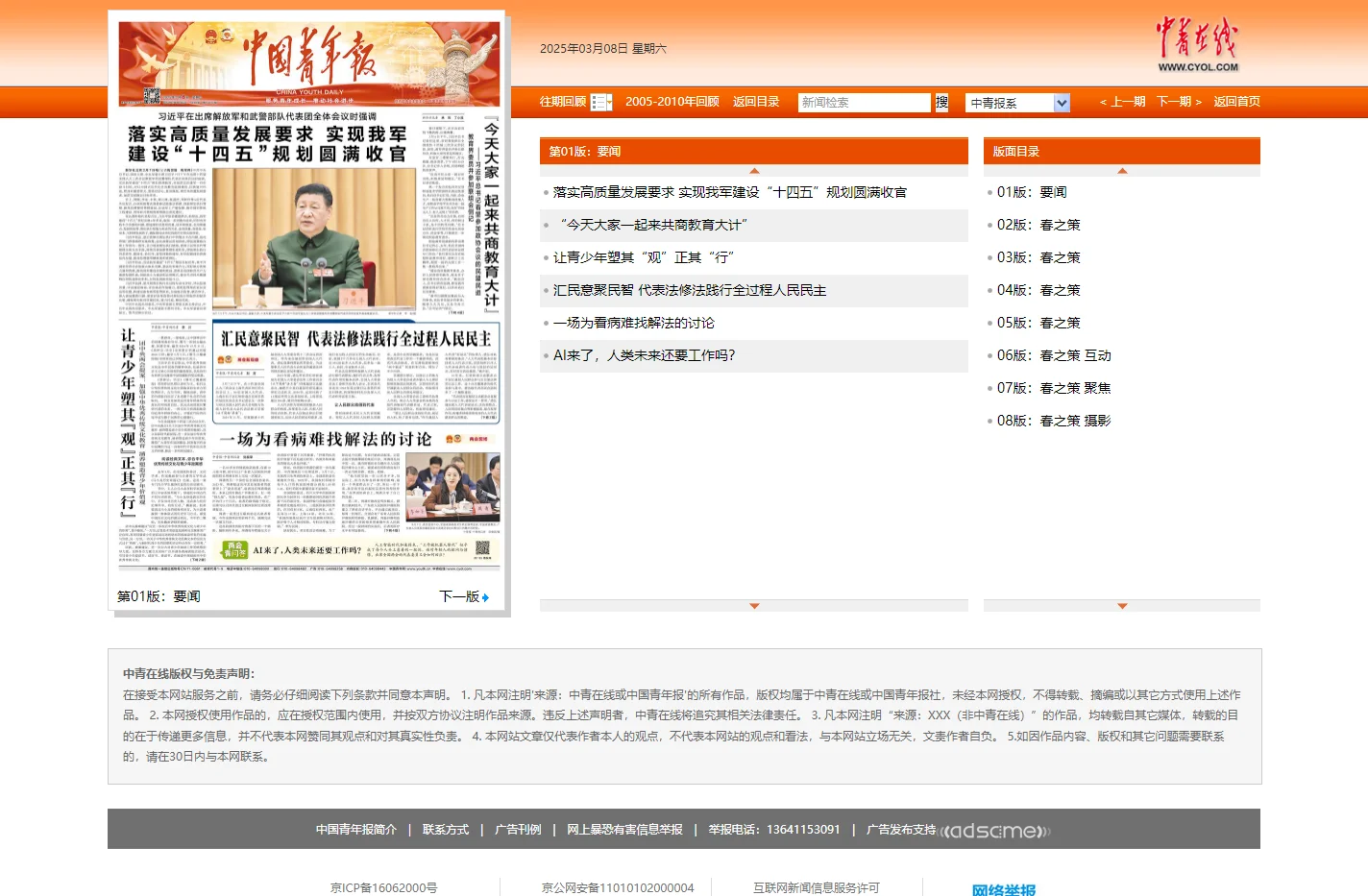Click 返回首页 link

1236,102
